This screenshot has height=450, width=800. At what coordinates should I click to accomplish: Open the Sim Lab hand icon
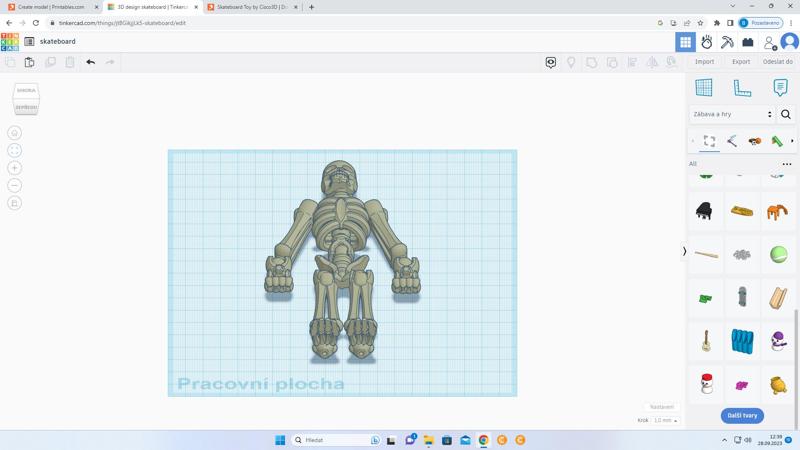coord(706,42)
